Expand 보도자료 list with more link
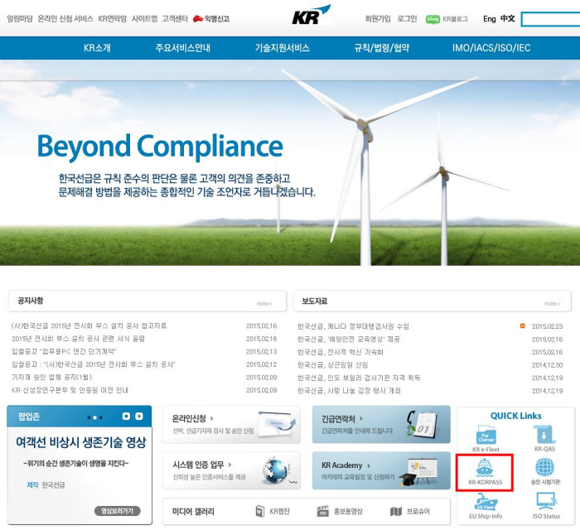Viewport: 580px width, 530px height. 552,304
